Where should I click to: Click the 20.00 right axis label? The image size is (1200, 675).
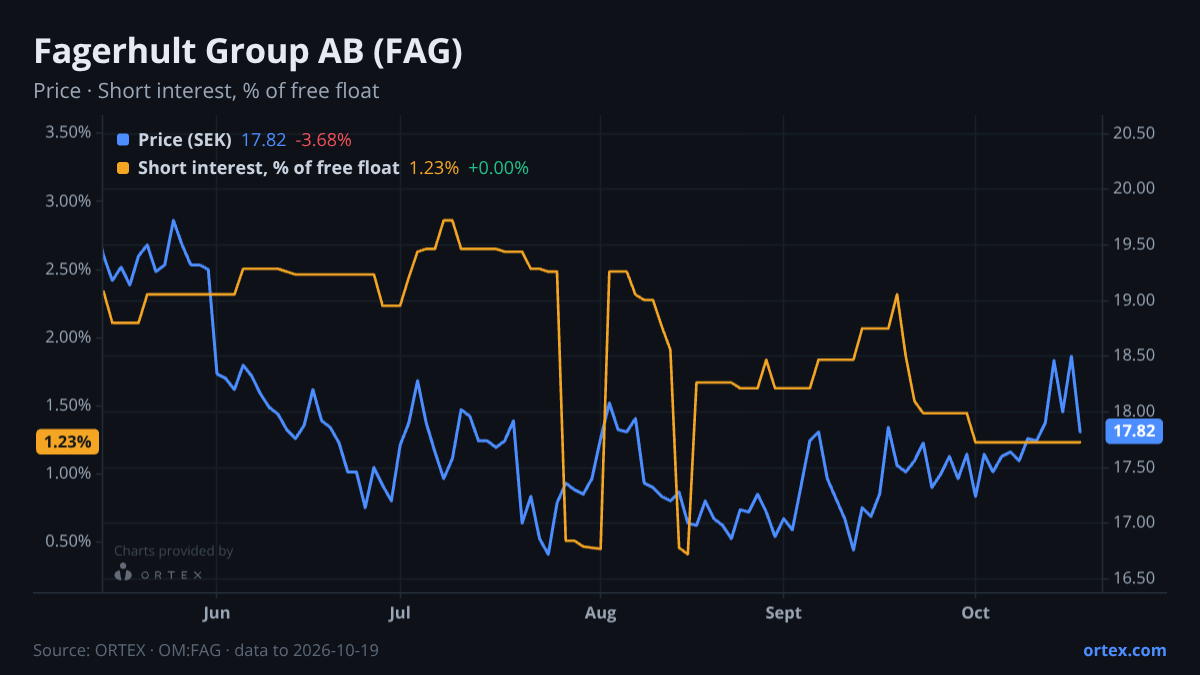[x=1135, y=189]
